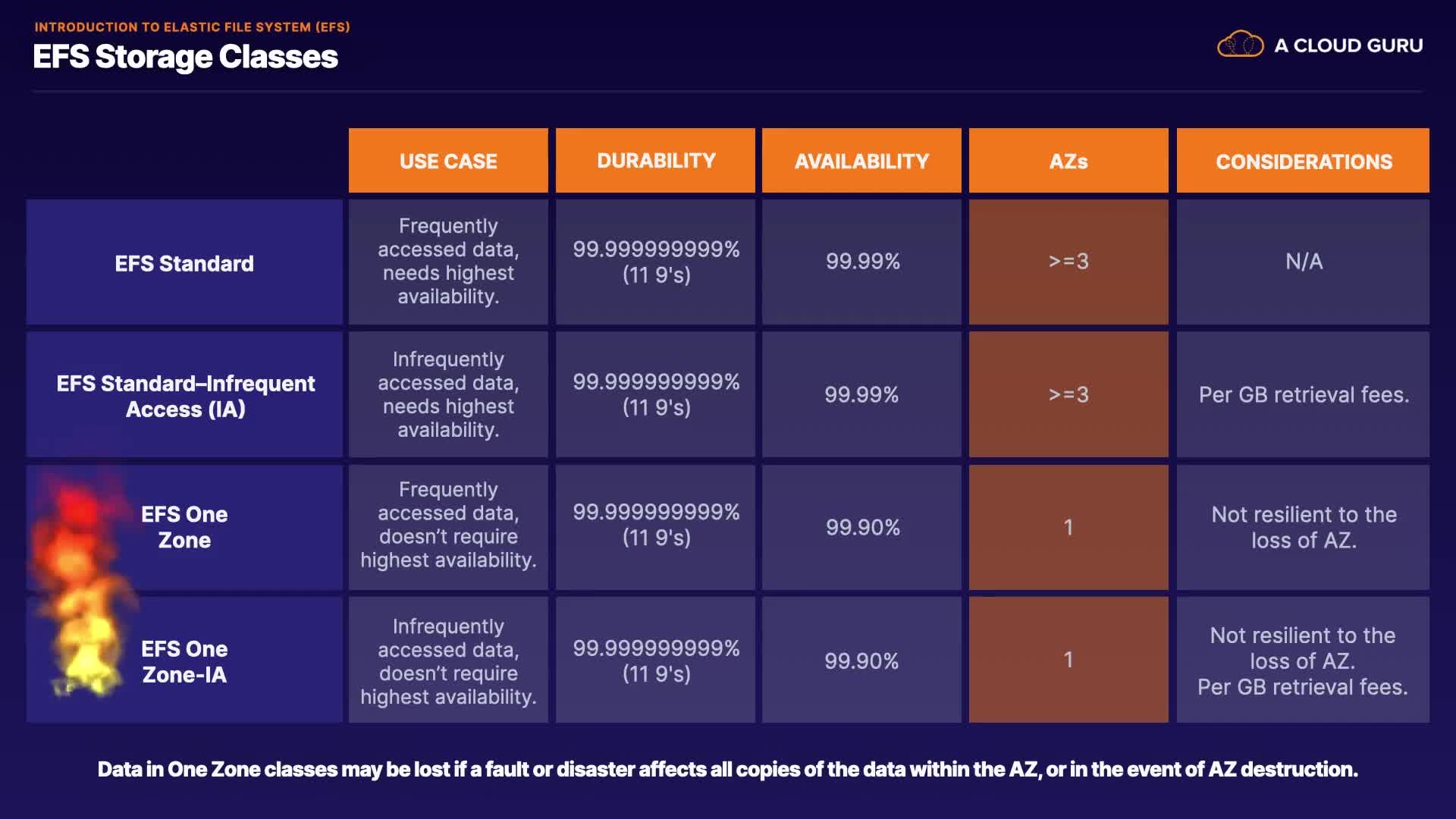The image size is (1456, 819).
Task: Click the N/A considerations cell
Action: click(x=1303, y=262)
